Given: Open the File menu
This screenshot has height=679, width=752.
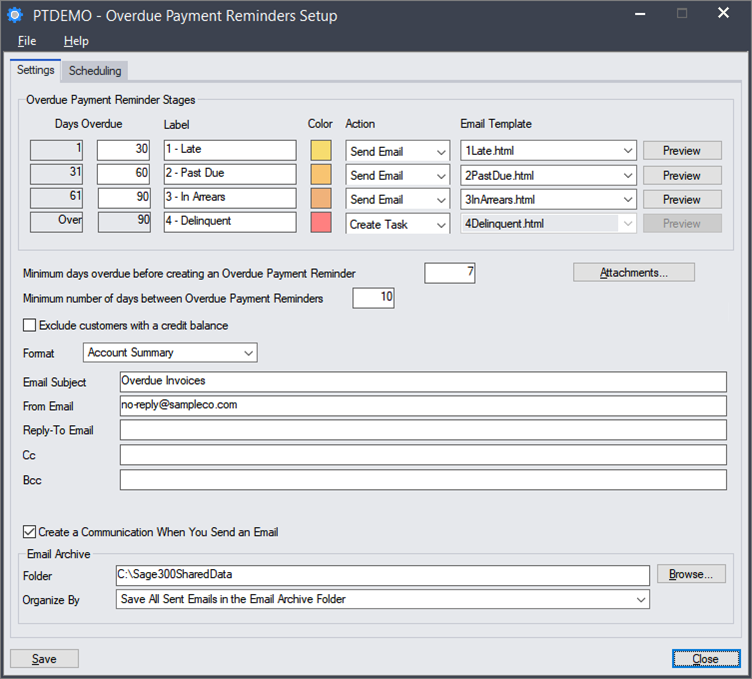Looking at the screenshot, I should (27, 41).
